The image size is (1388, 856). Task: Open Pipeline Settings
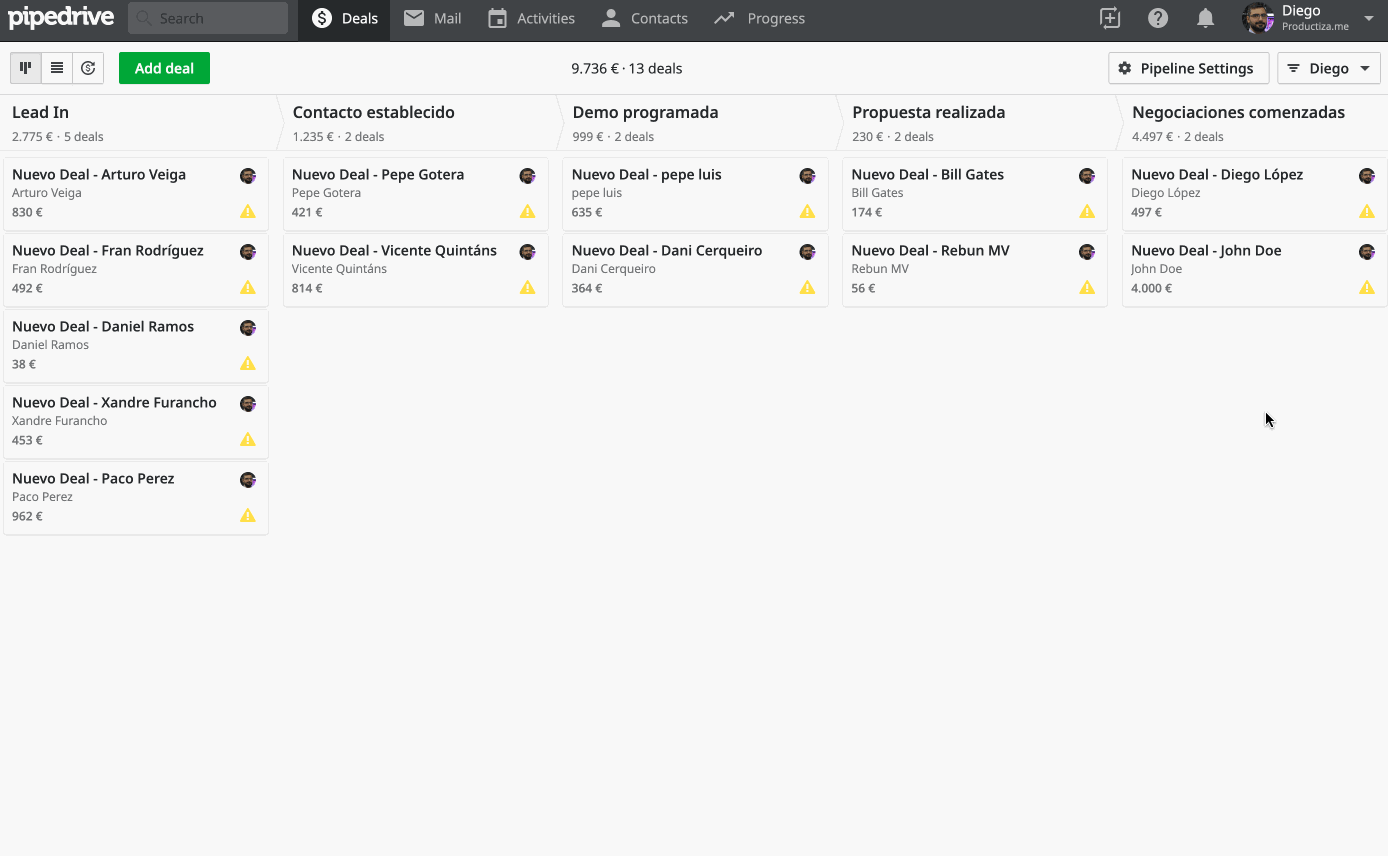coord(1187,68)
